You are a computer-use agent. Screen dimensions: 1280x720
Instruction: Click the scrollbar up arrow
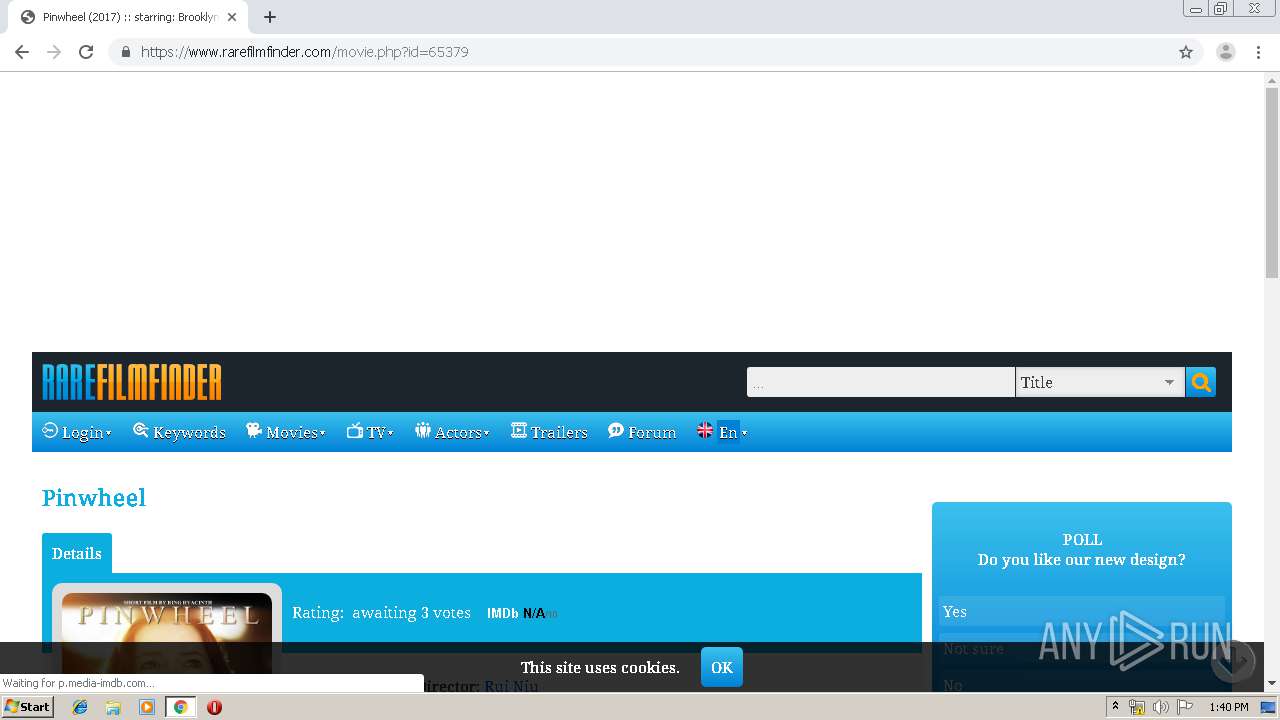(1272, 80)
